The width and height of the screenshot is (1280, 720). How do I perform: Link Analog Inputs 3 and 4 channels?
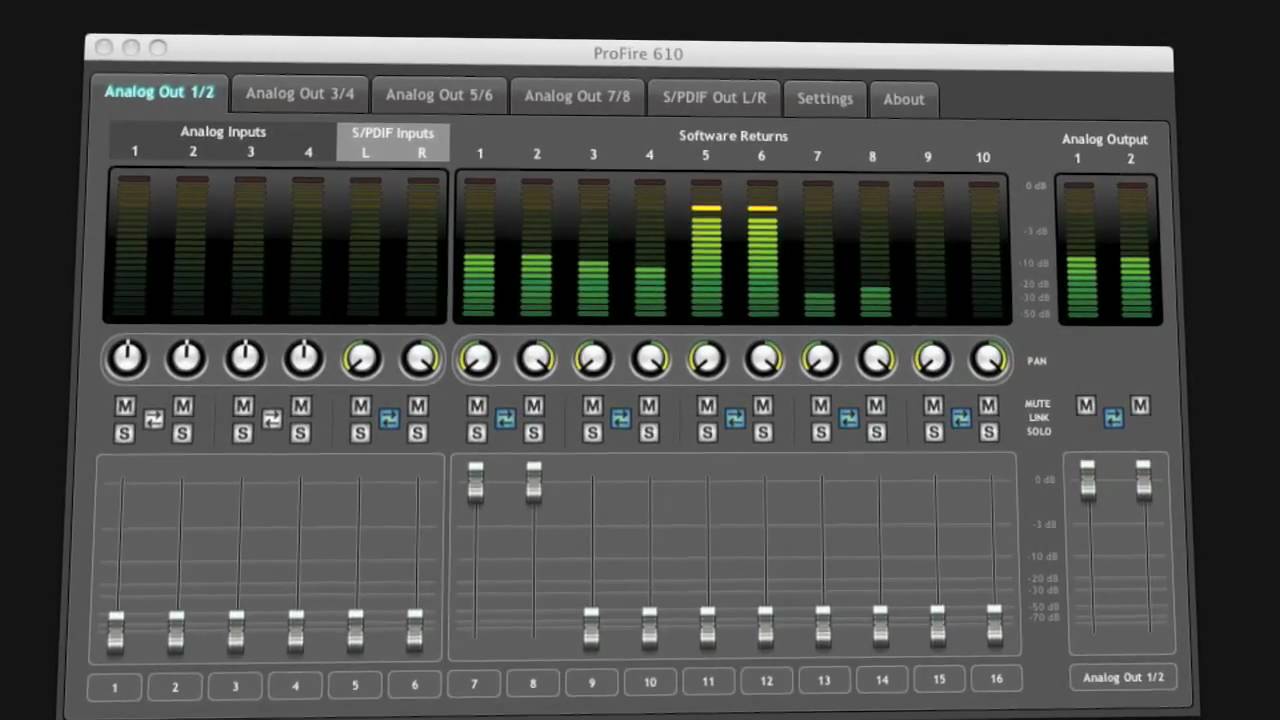(272, 420)
